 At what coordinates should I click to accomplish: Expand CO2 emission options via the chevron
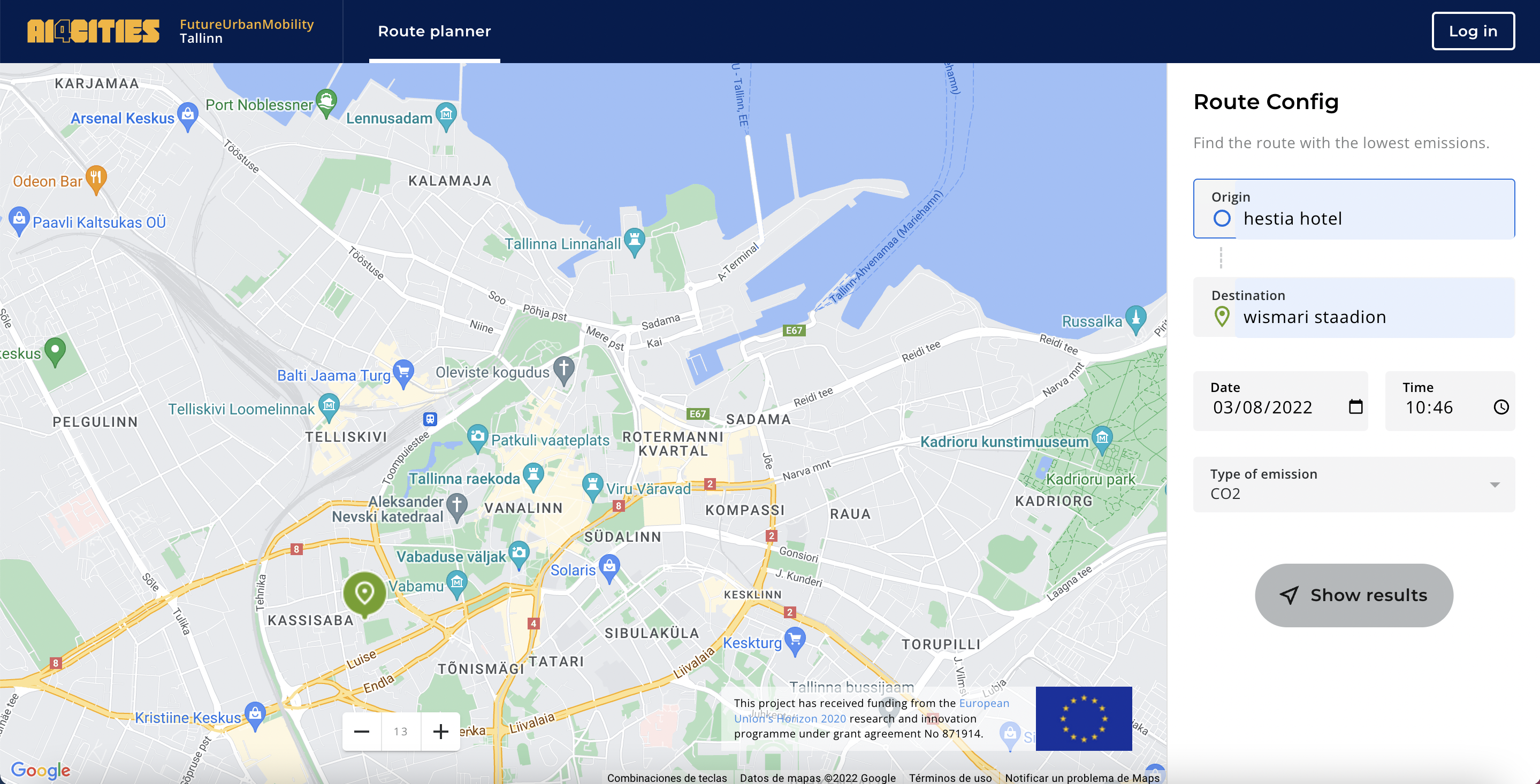coord(1496,485)
